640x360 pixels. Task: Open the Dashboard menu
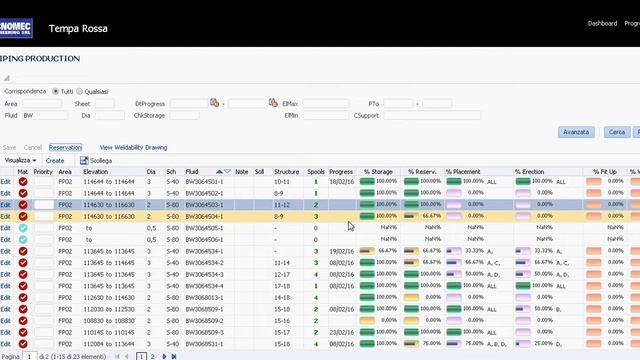[x=602, y=23]
